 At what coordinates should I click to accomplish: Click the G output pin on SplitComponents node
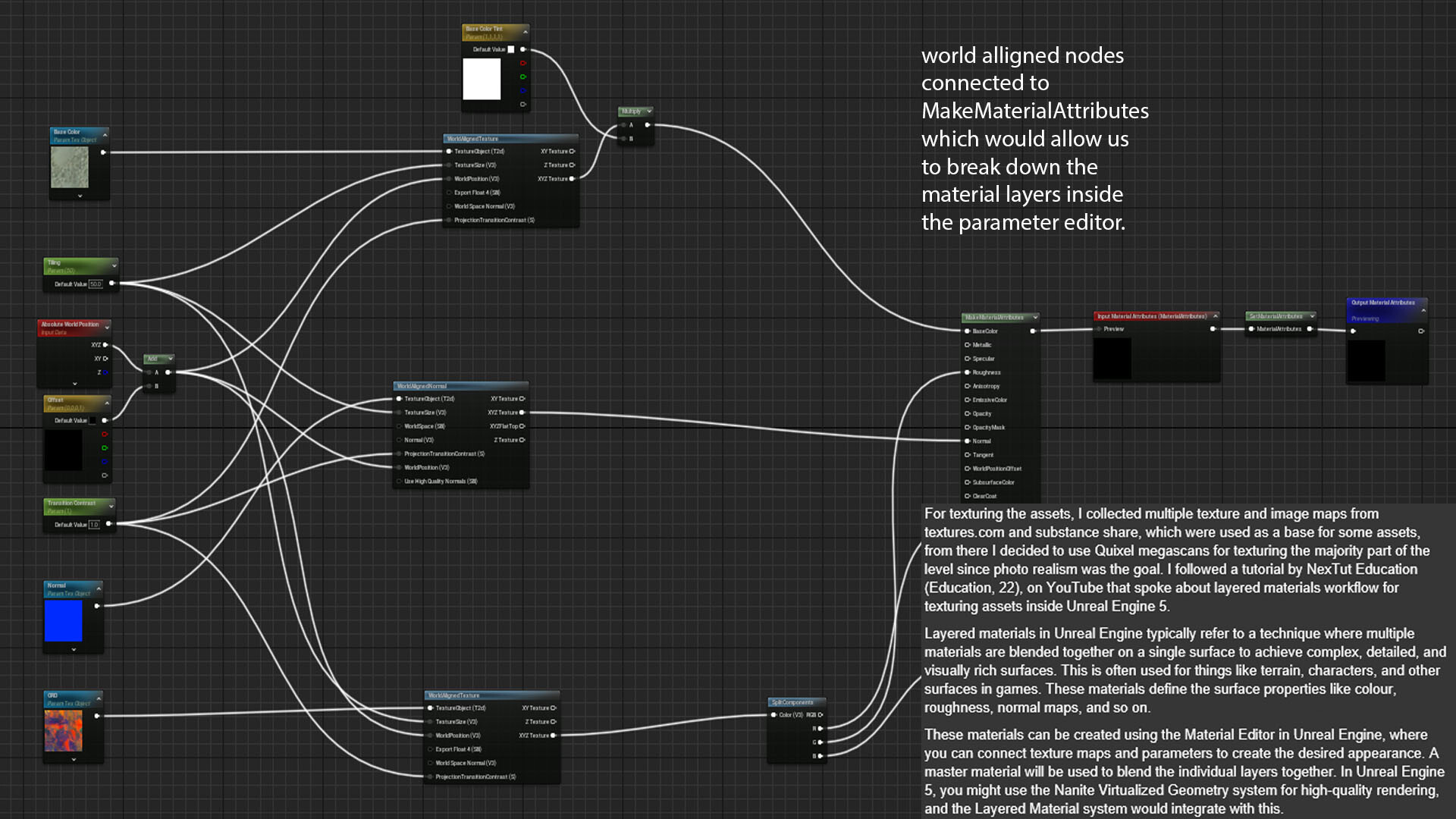(820, 742)
